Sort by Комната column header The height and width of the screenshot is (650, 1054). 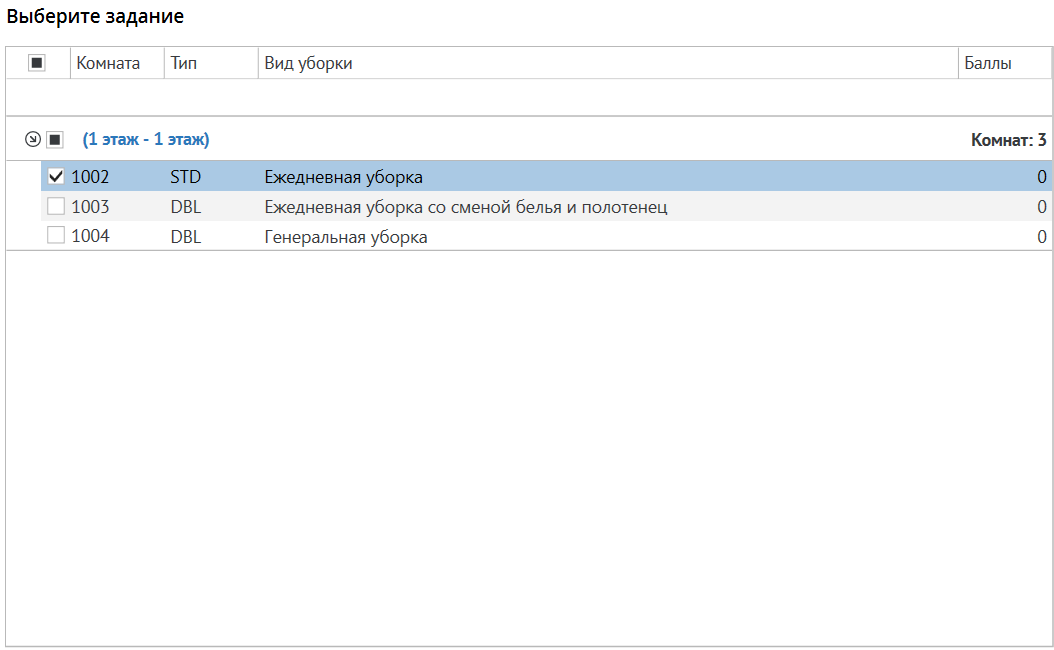point(108,63)
